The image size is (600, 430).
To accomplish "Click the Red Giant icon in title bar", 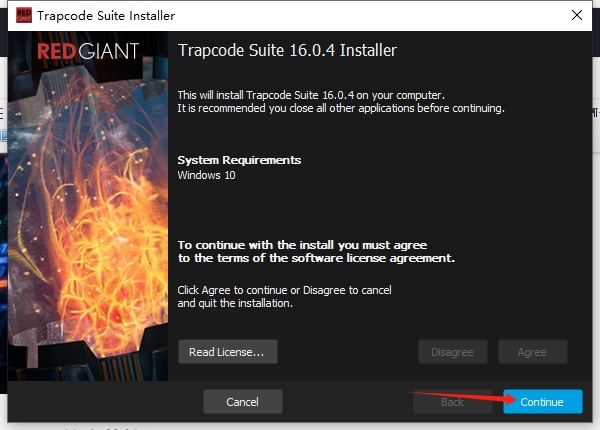I will click(x=19, y=15).
